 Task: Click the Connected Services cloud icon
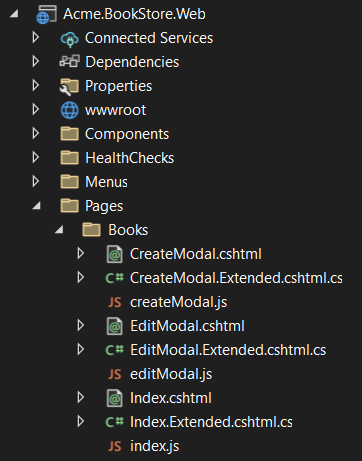pos(69,39)
